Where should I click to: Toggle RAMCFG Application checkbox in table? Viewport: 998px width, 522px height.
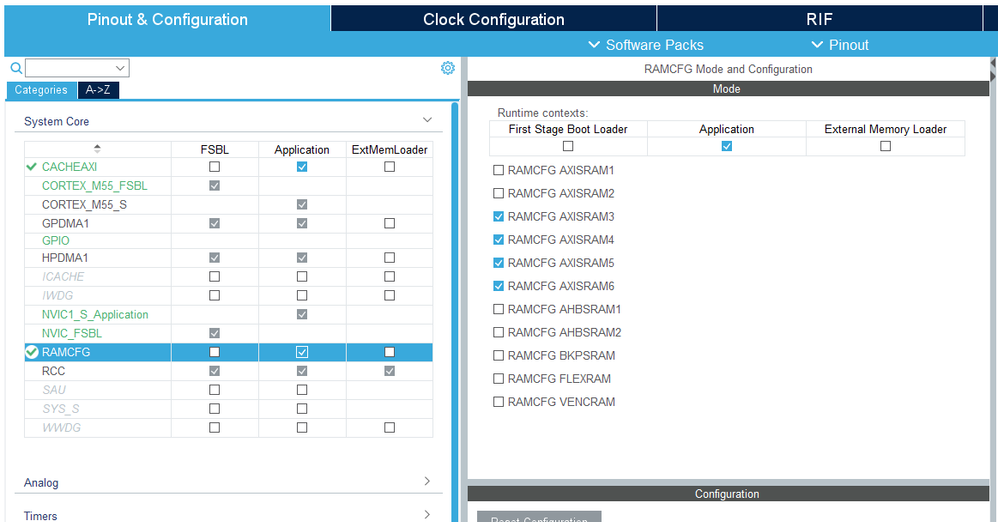tap(302, 352)
